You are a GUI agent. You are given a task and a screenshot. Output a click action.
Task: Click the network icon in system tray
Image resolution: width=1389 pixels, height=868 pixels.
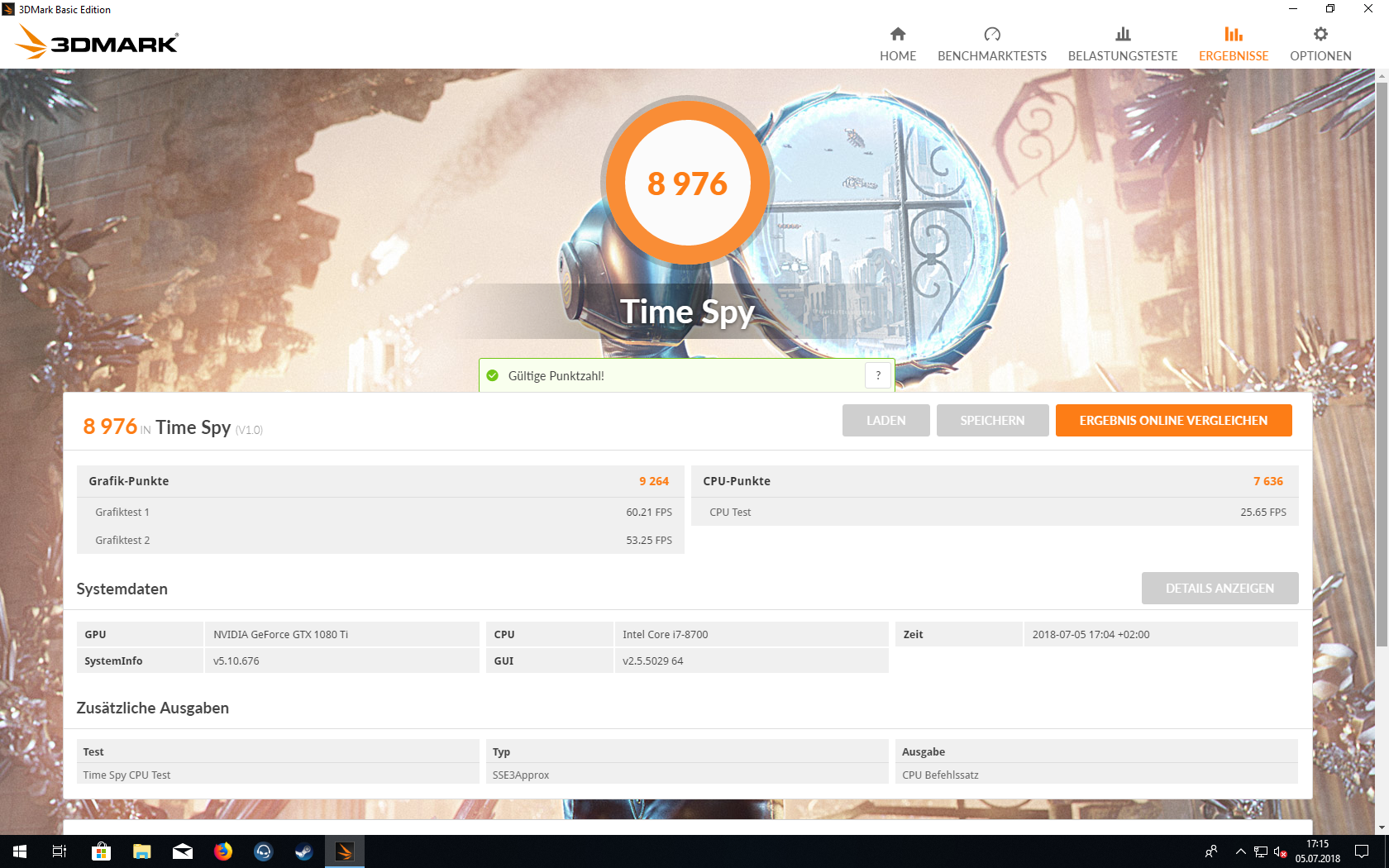[x=1261, y=851]
